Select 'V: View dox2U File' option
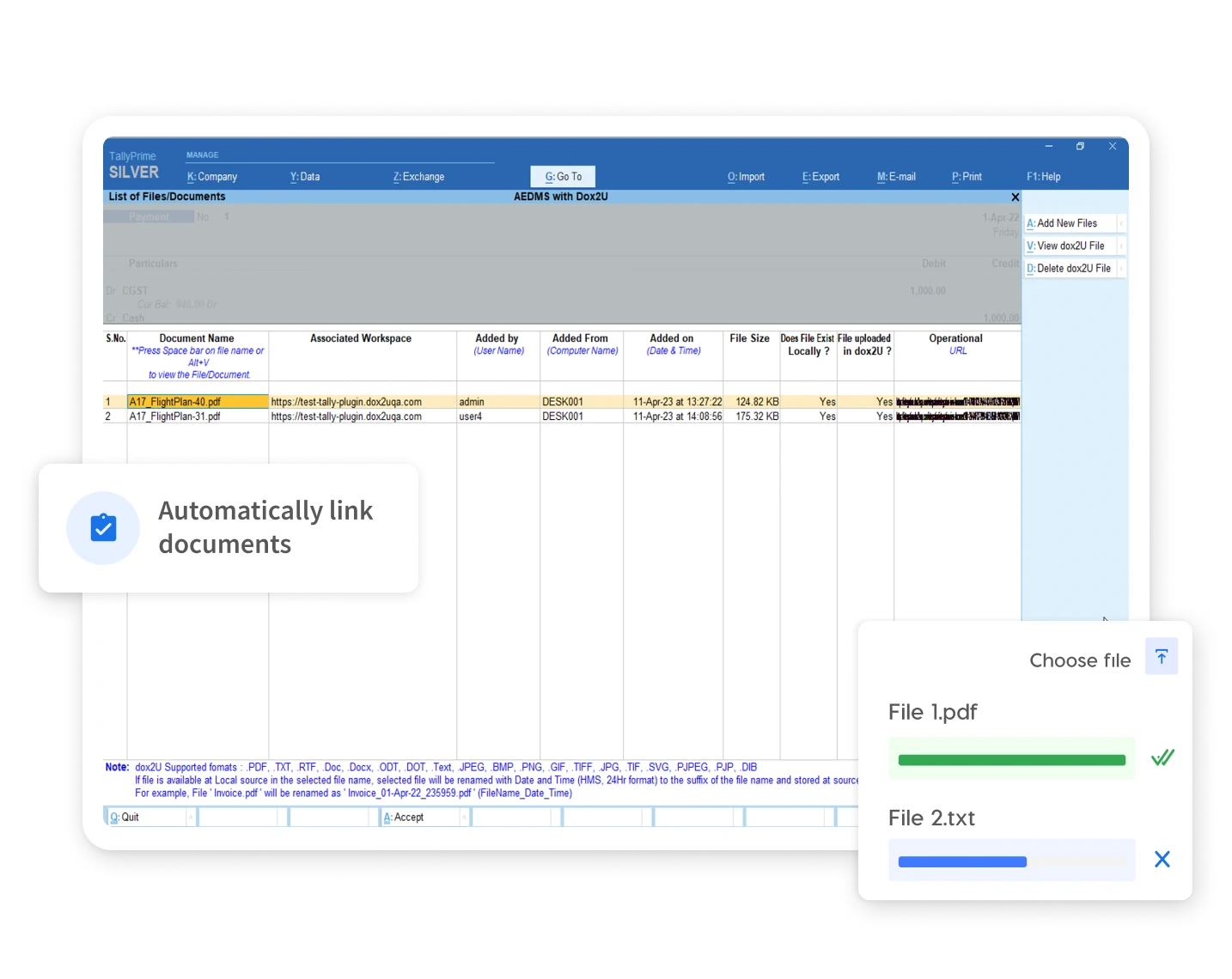 pyautogui.click(x=1072, y=245)
